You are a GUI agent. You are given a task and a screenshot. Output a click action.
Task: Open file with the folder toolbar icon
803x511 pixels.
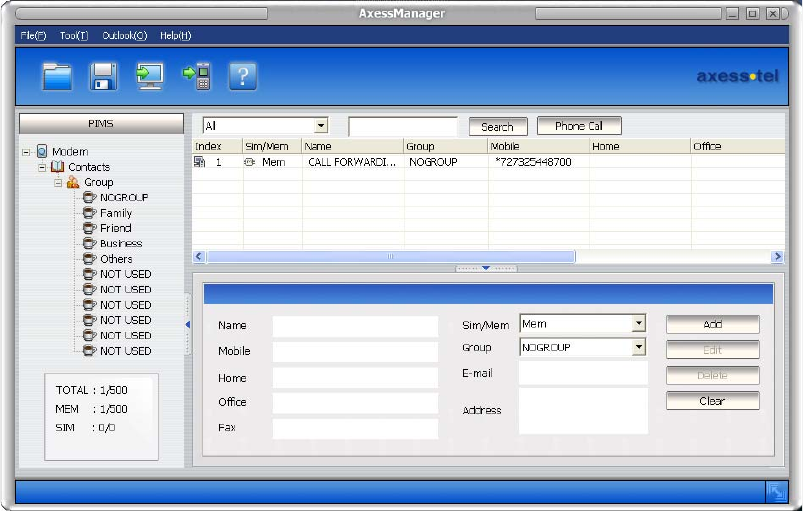57,76
